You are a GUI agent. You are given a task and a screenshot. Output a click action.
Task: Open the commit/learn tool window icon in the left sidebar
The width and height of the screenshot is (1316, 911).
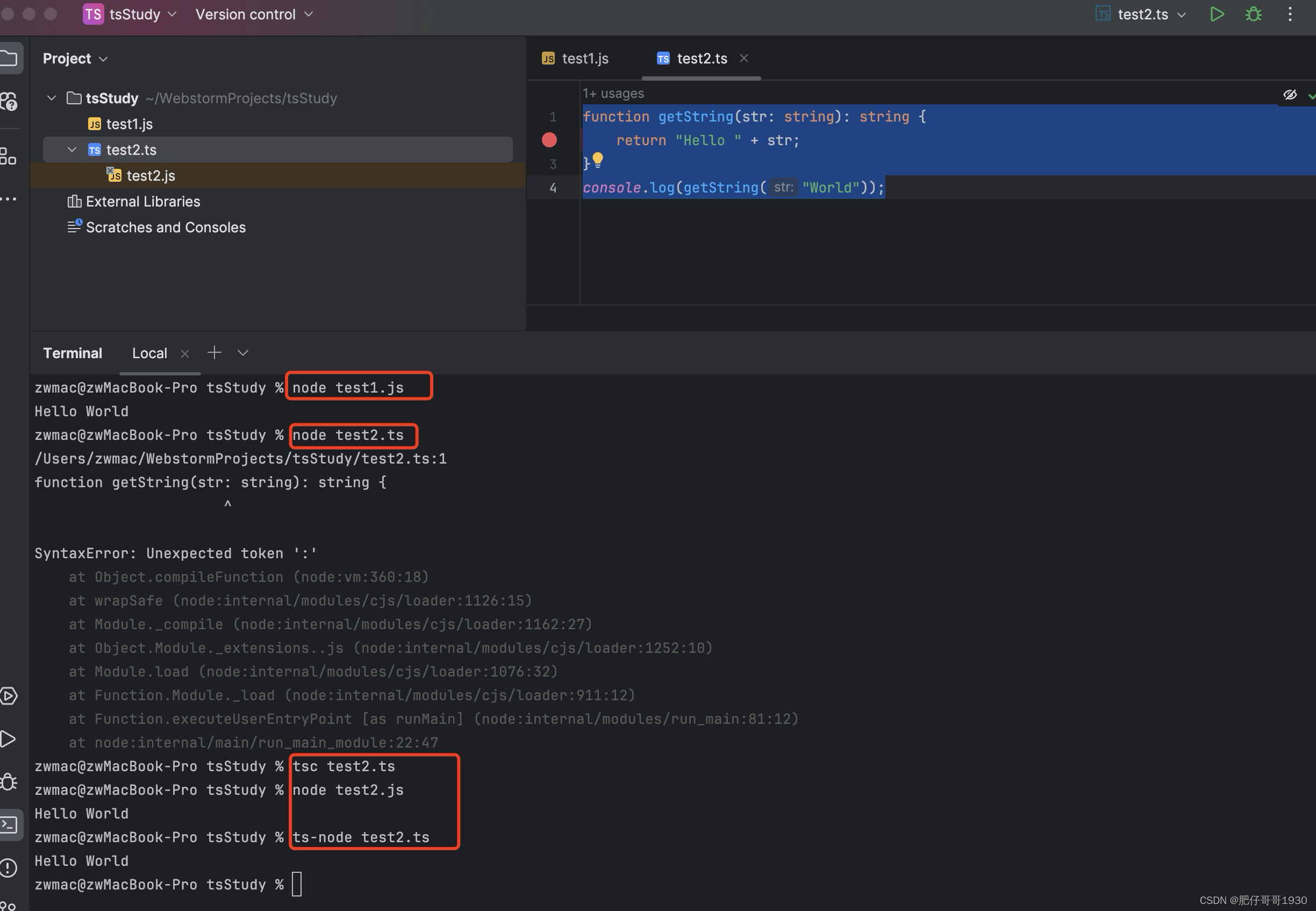[x=9, y=101]
